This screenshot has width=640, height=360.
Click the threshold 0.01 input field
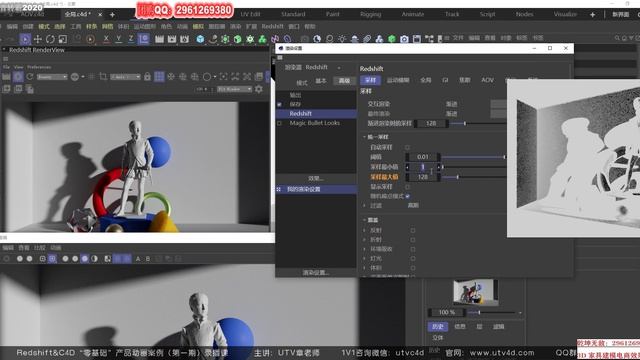pyautogui.click(x=423, y=157)
